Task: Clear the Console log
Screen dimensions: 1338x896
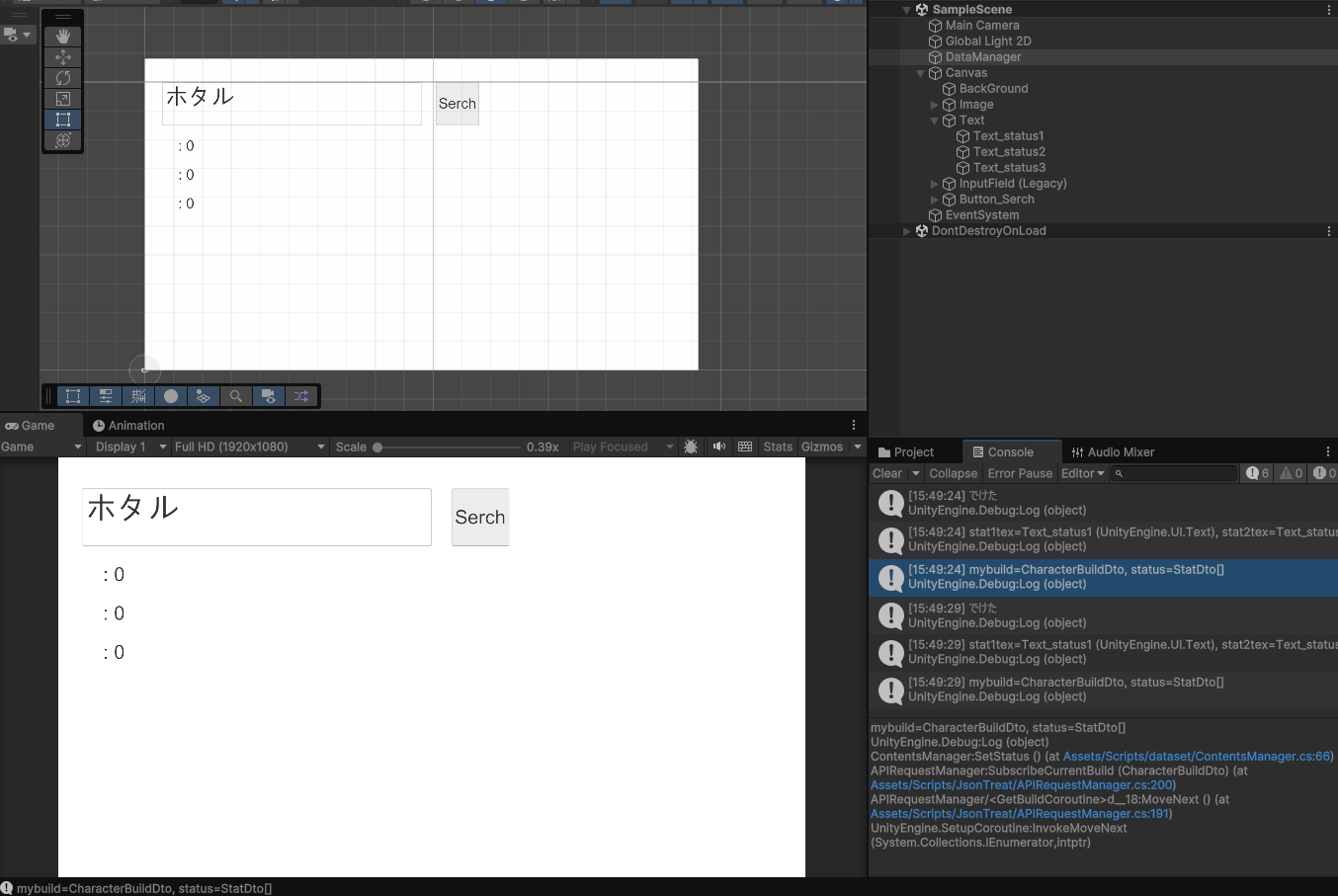Action: click(x=886, y=473)
